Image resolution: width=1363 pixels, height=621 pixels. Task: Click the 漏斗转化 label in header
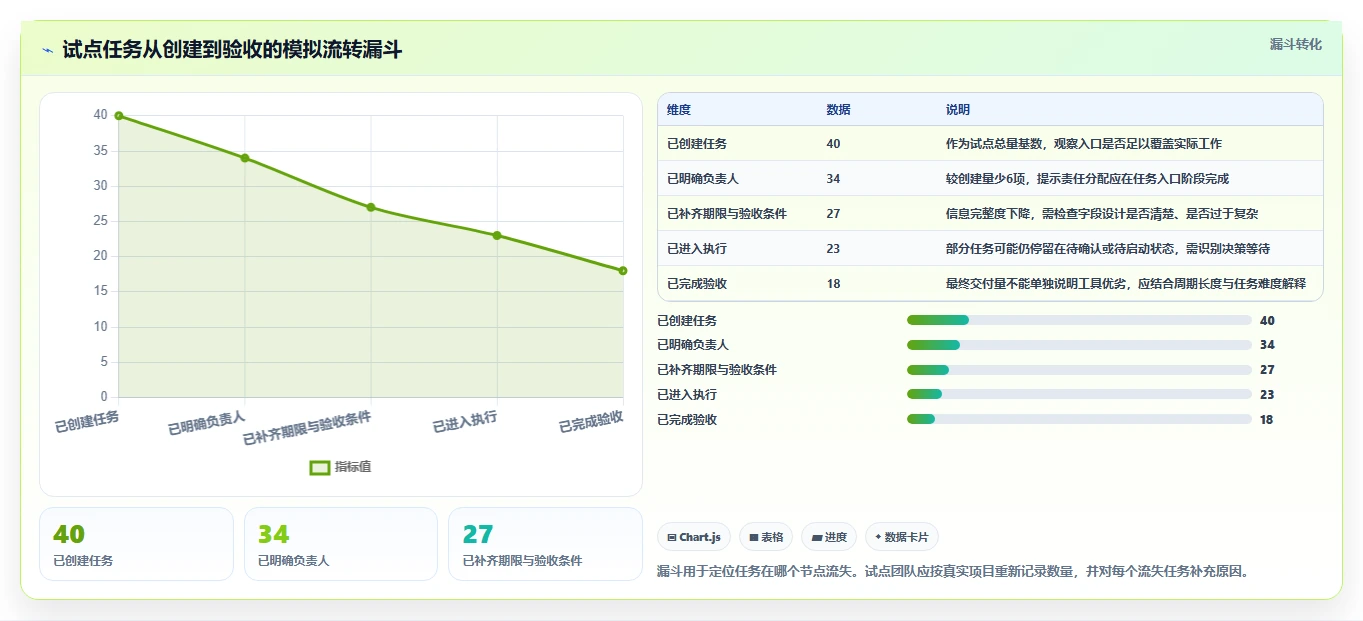coord(1295,45)
